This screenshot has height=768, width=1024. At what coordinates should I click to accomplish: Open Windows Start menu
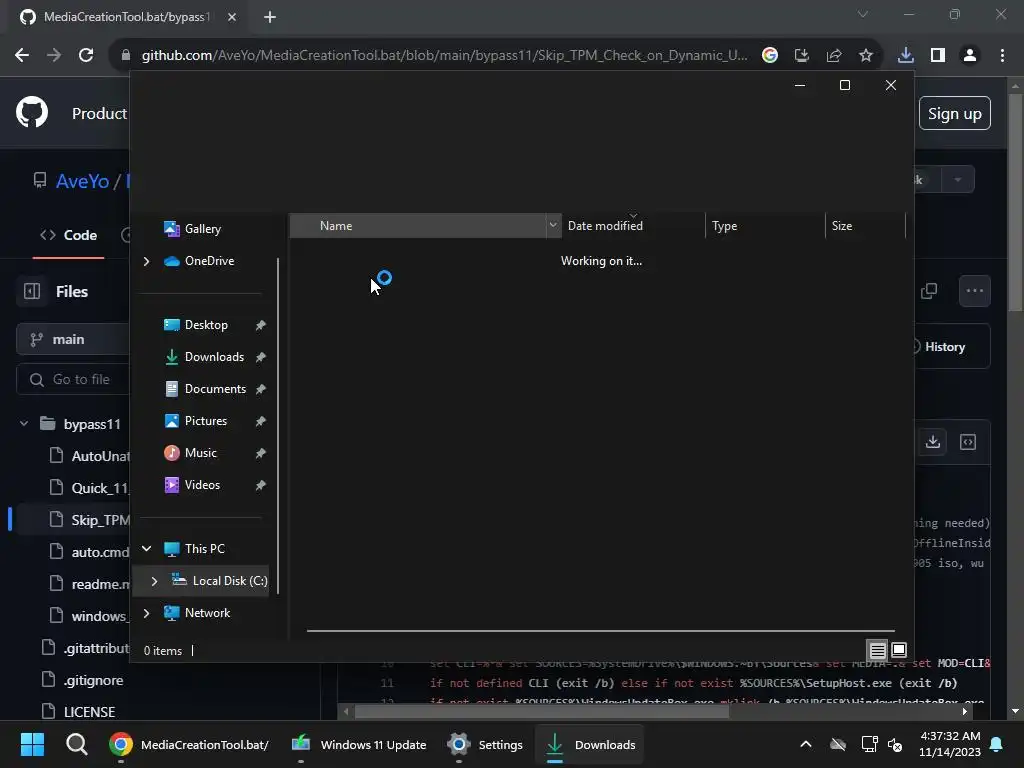(x=32, y=744)
